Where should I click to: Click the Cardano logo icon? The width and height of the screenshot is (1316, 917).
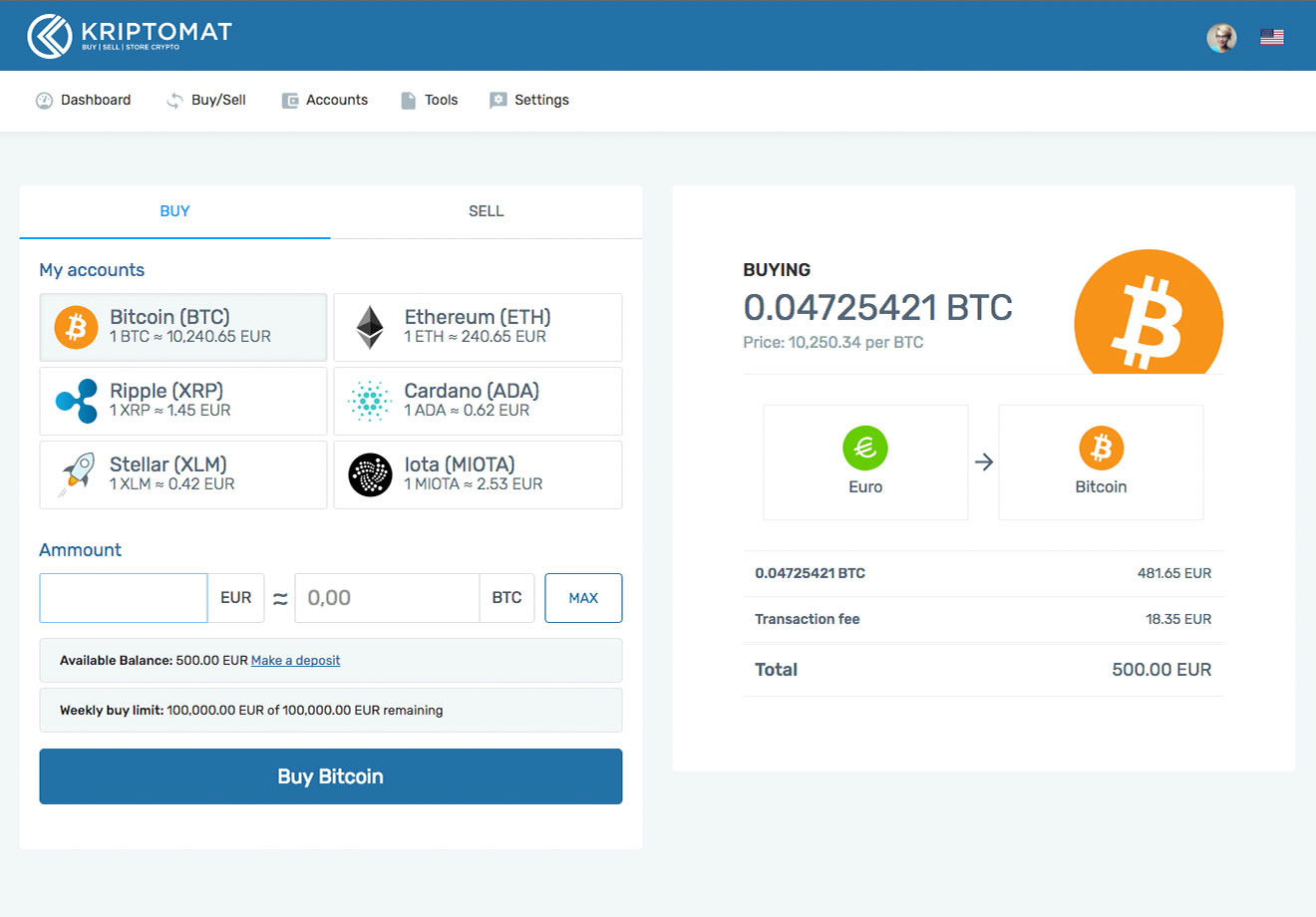pos(370,401)
